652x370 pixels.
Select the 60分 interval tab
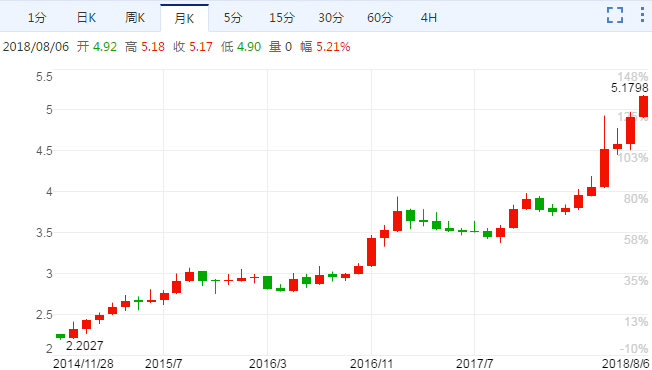[380, 17]
